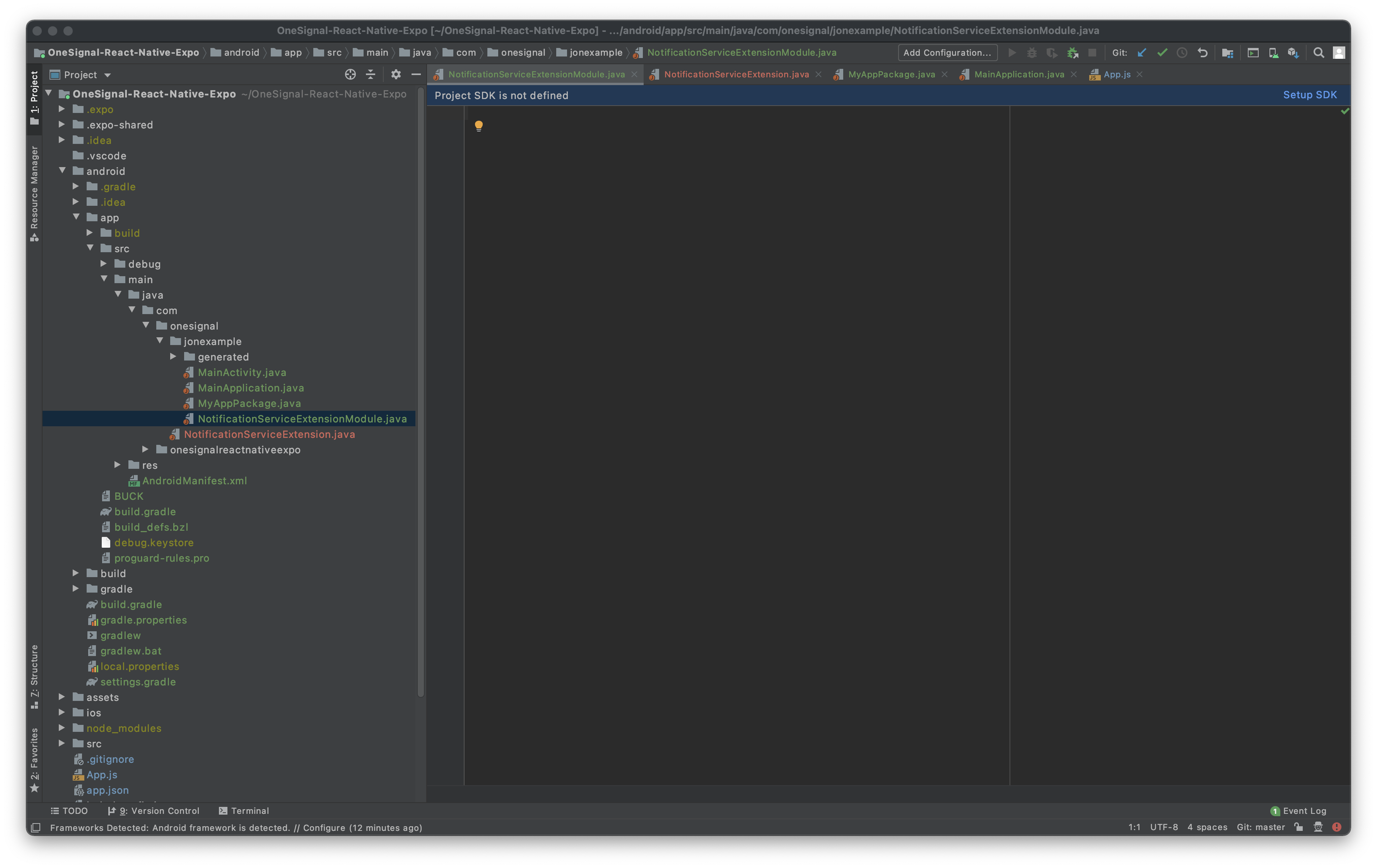This screenshot has height=868, width=1377.
Task: Click Locate/Select Opened File target icon
Action: 350,74
